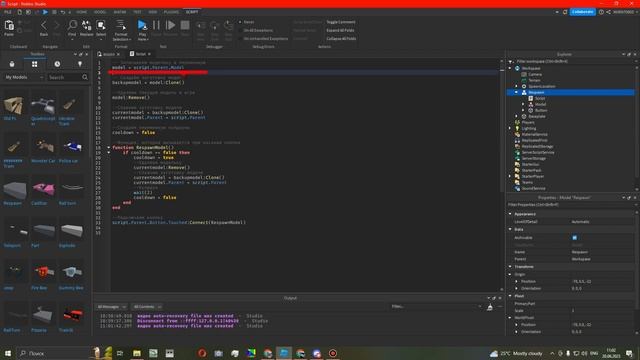The image size is (640, 360).
Task: Select the Monster Car model thumbnail
Action: pos(43,146)
